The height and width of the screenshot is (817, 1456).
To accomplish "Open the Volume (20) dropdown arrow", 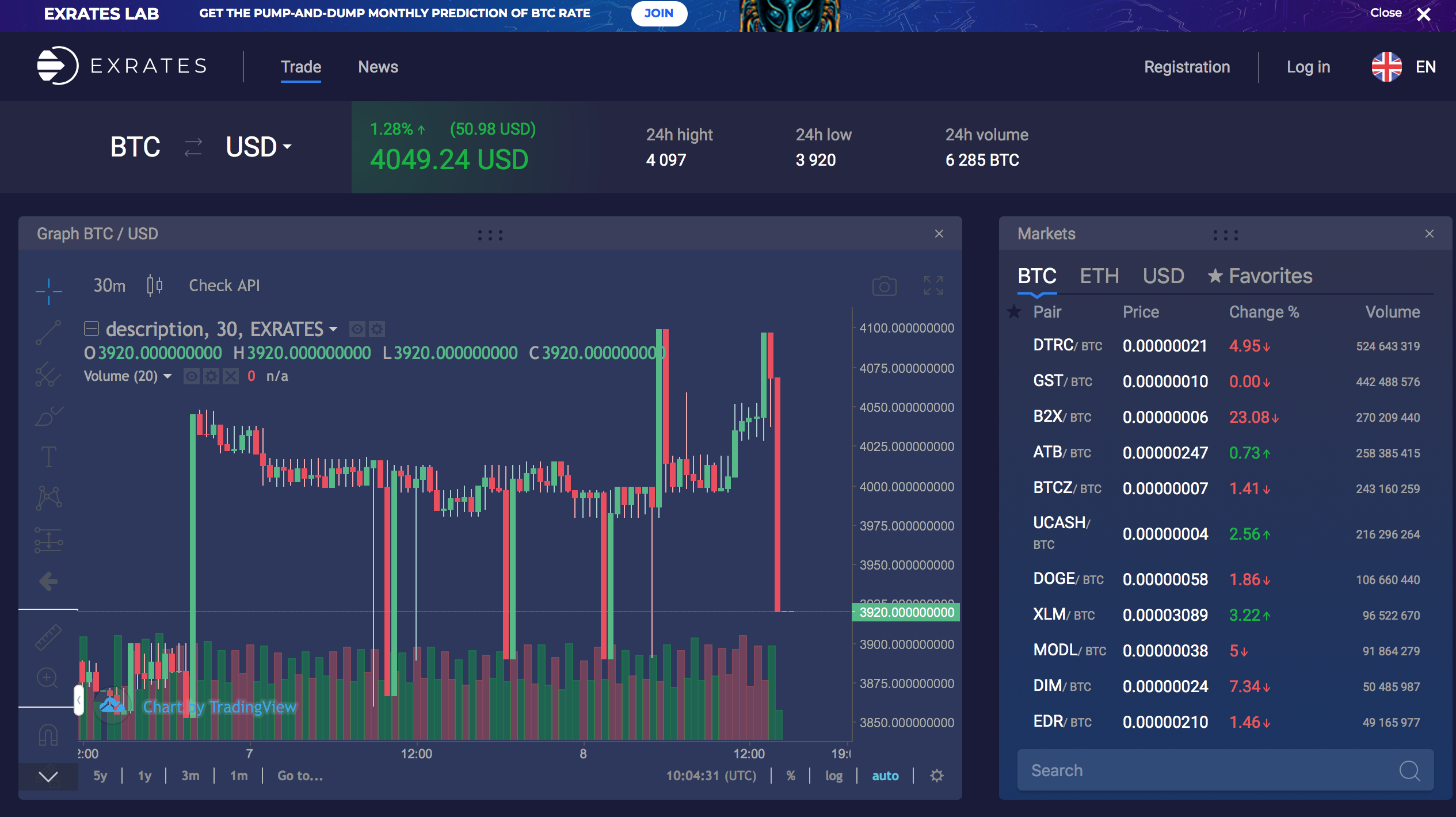I will click(x=167, y=376).
